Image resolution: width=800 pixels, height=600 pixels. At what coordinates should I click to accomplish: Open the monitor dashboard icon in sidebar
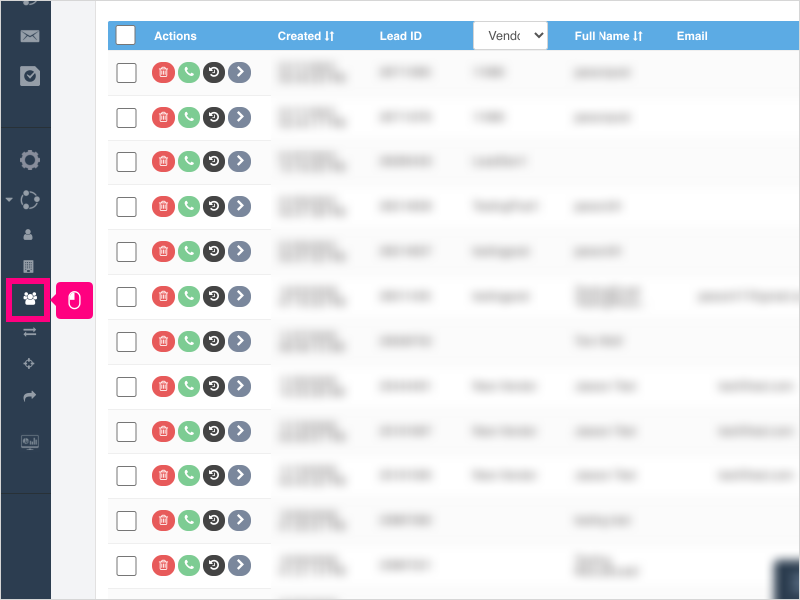pyautogui.click(x=30, y=442)
